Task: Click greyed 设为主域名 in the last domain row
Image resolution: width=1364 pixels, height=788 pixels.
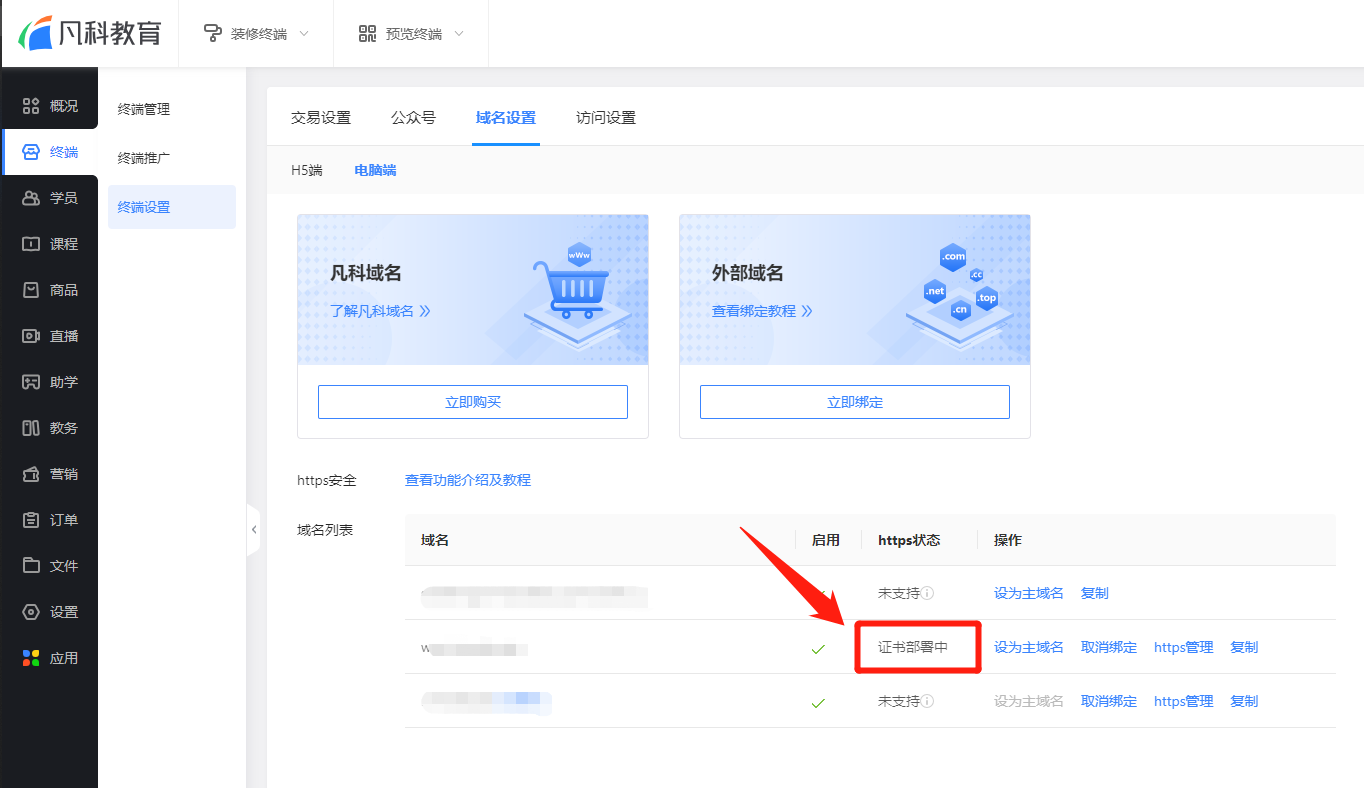Action: point(1029,701)
